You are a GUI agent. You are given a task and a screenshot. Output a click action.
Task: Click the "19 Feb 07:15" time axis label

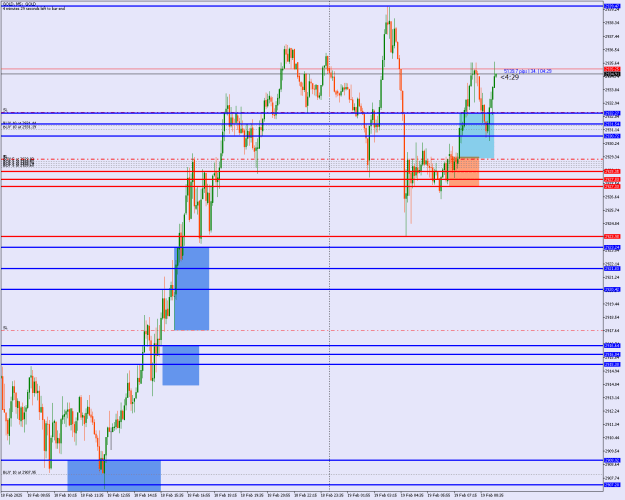point(466,496)
